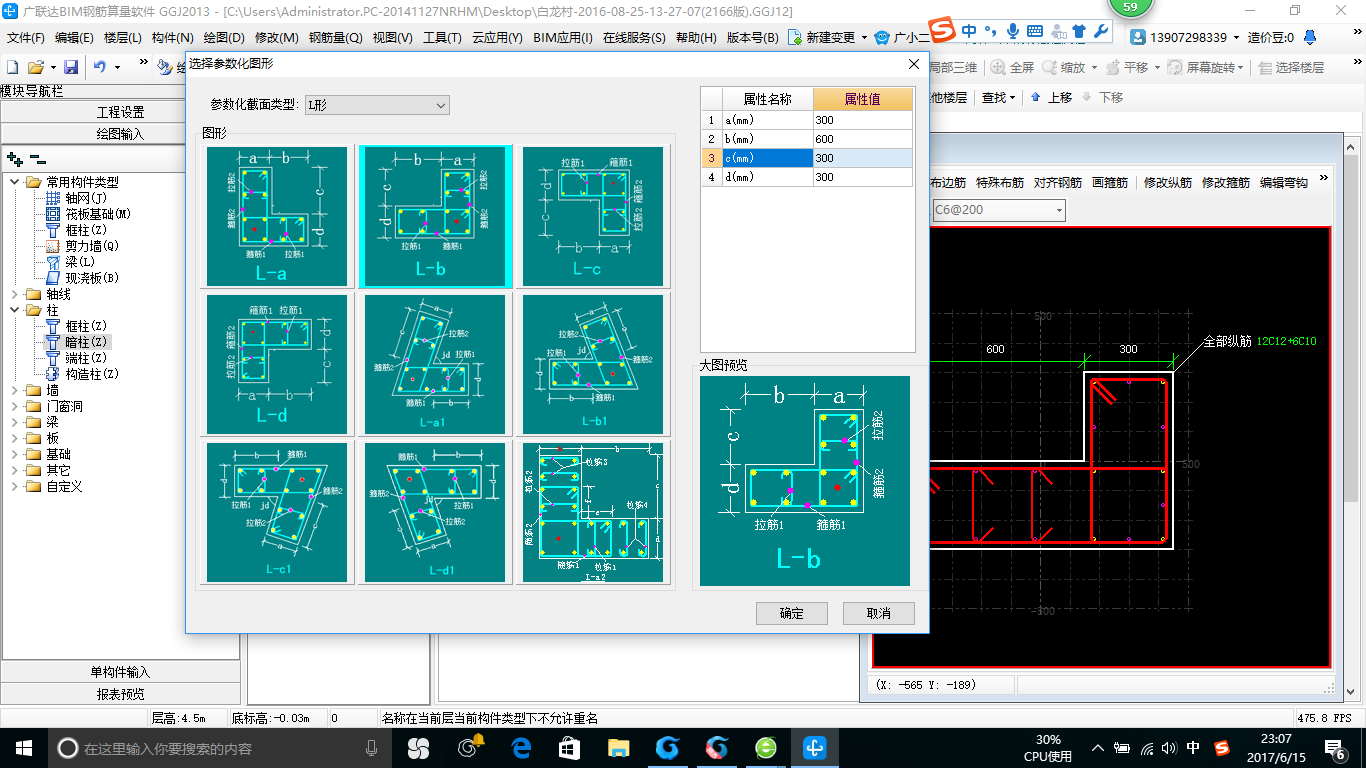Click the value cell for b(mm) 600
Image resolution: width=1366 pixels, height=768 pixels.
(x=862, y=139)
